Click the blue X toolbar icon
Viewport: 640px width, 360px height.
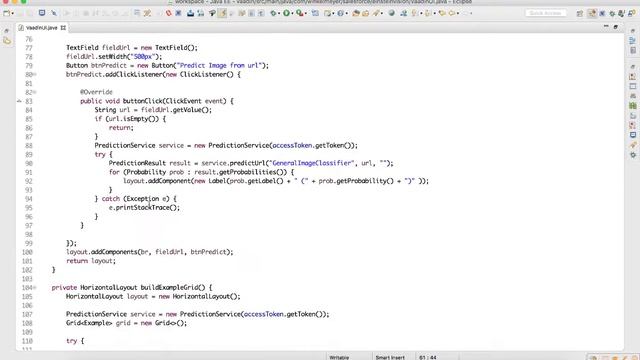click(178, 13)
